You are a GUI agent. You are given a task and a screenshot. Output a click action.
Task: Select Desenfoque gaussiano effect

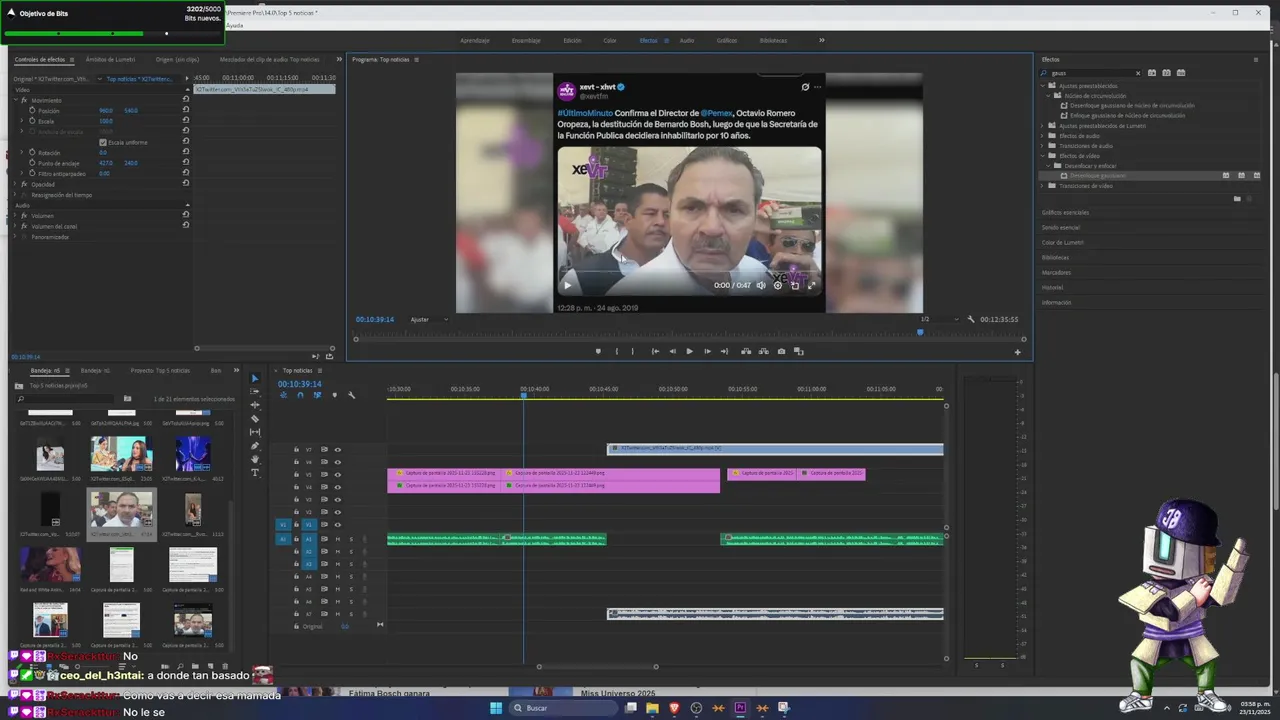point(1097,175)
